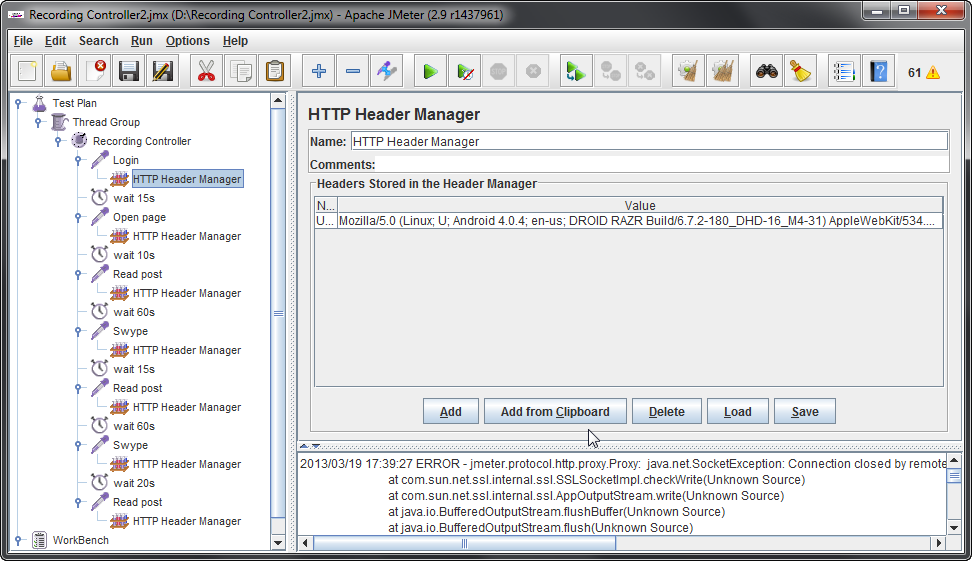
Task: Click the Open folder toolbar icon
Action: click(x=61, y=71)
